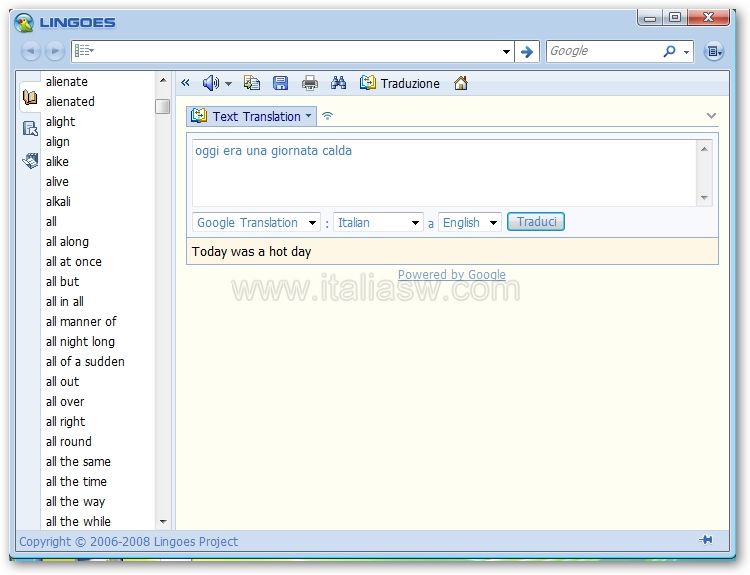750x575 pixels.
Task: Click the main dictionary search input field
Action: point(297,51)
